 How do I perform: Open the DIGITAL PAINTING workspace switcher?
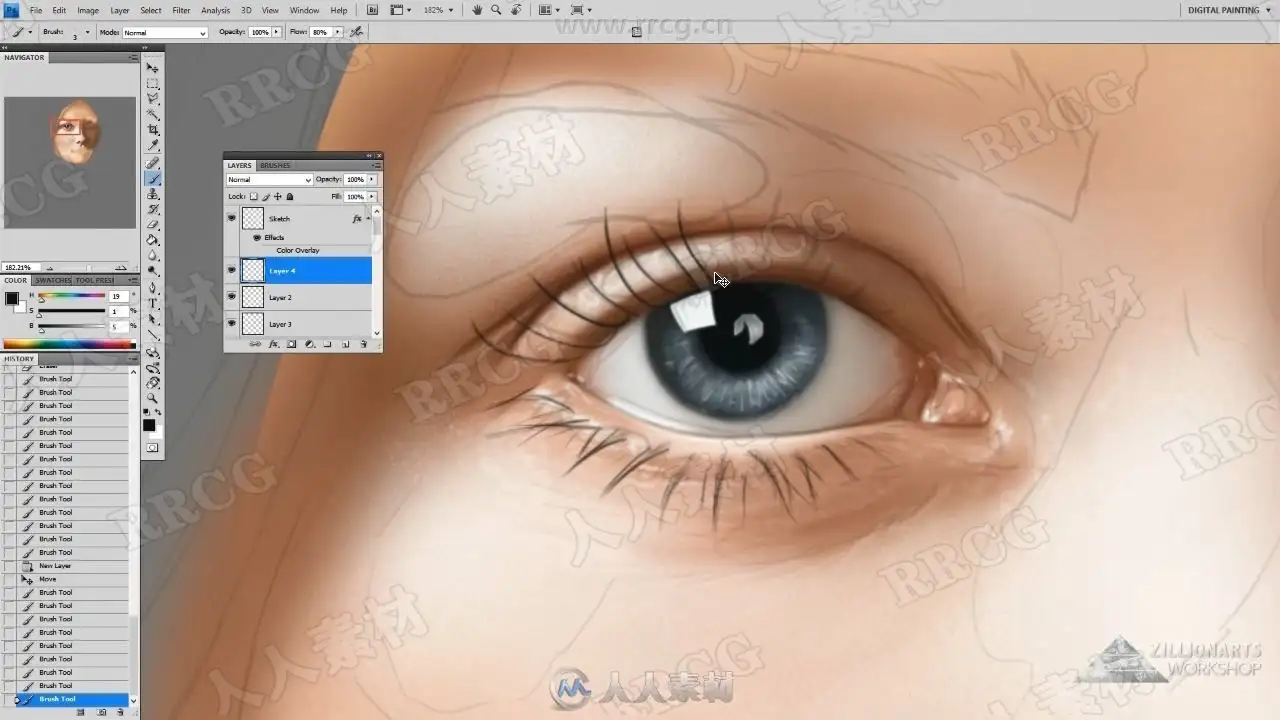coord(1229,10)
